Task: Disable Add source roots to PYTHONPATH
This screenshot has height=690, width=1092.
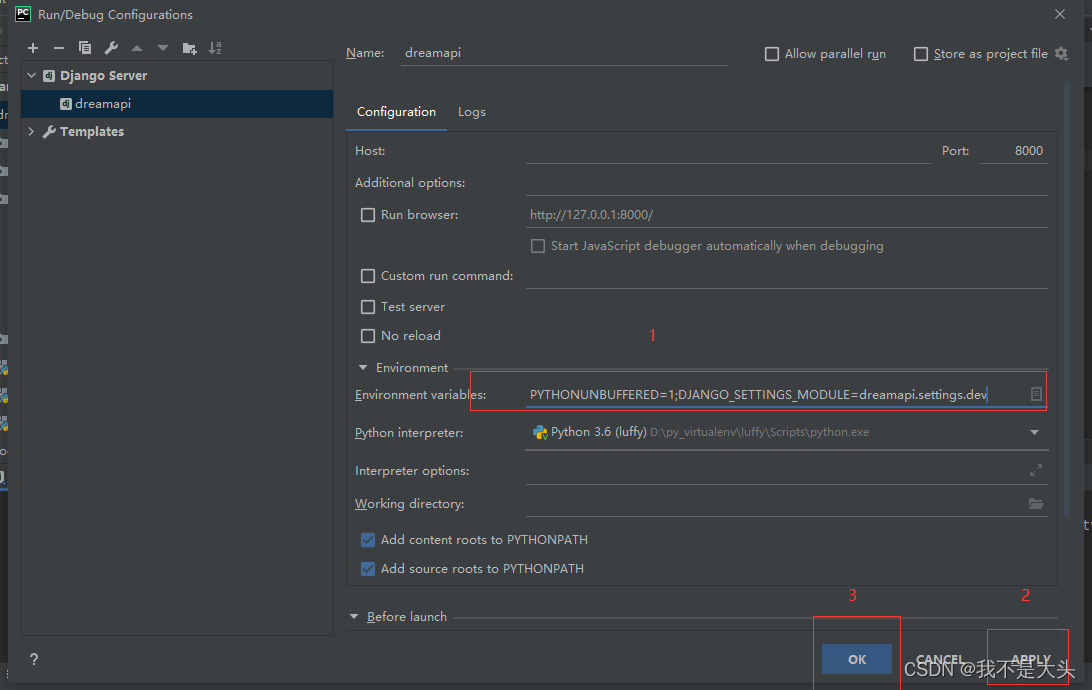Action: click(x=368, y=568)
